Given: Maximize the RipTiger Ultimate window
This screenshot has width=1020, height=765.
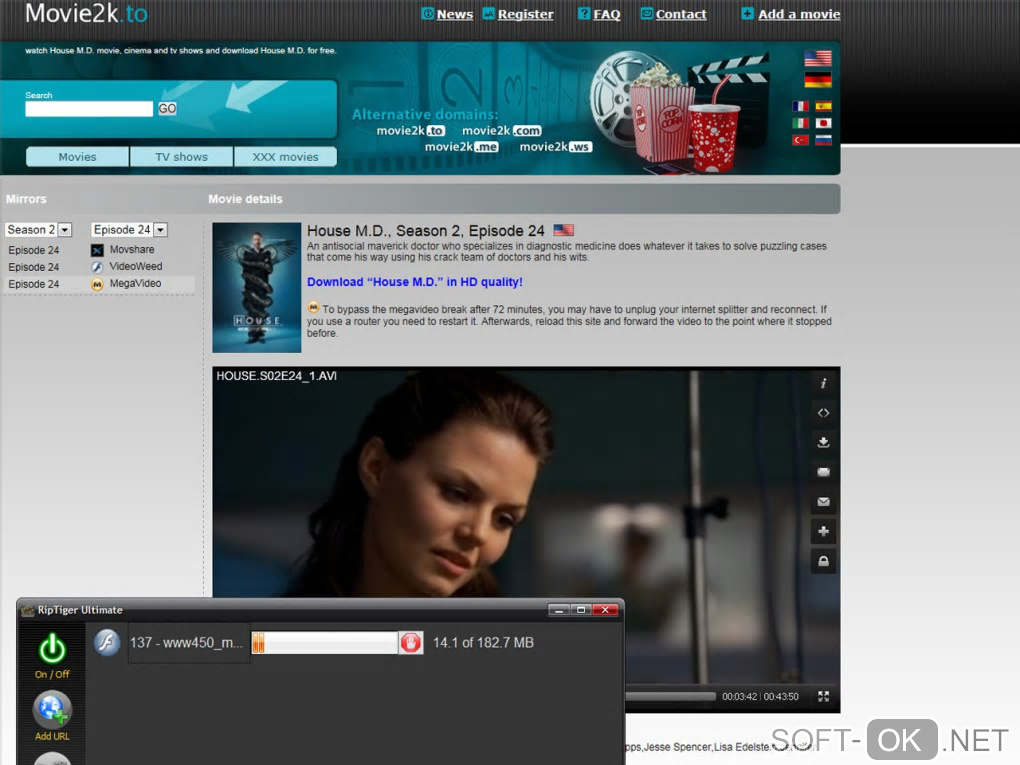Looking at the screenshot, I should (581, 610).
